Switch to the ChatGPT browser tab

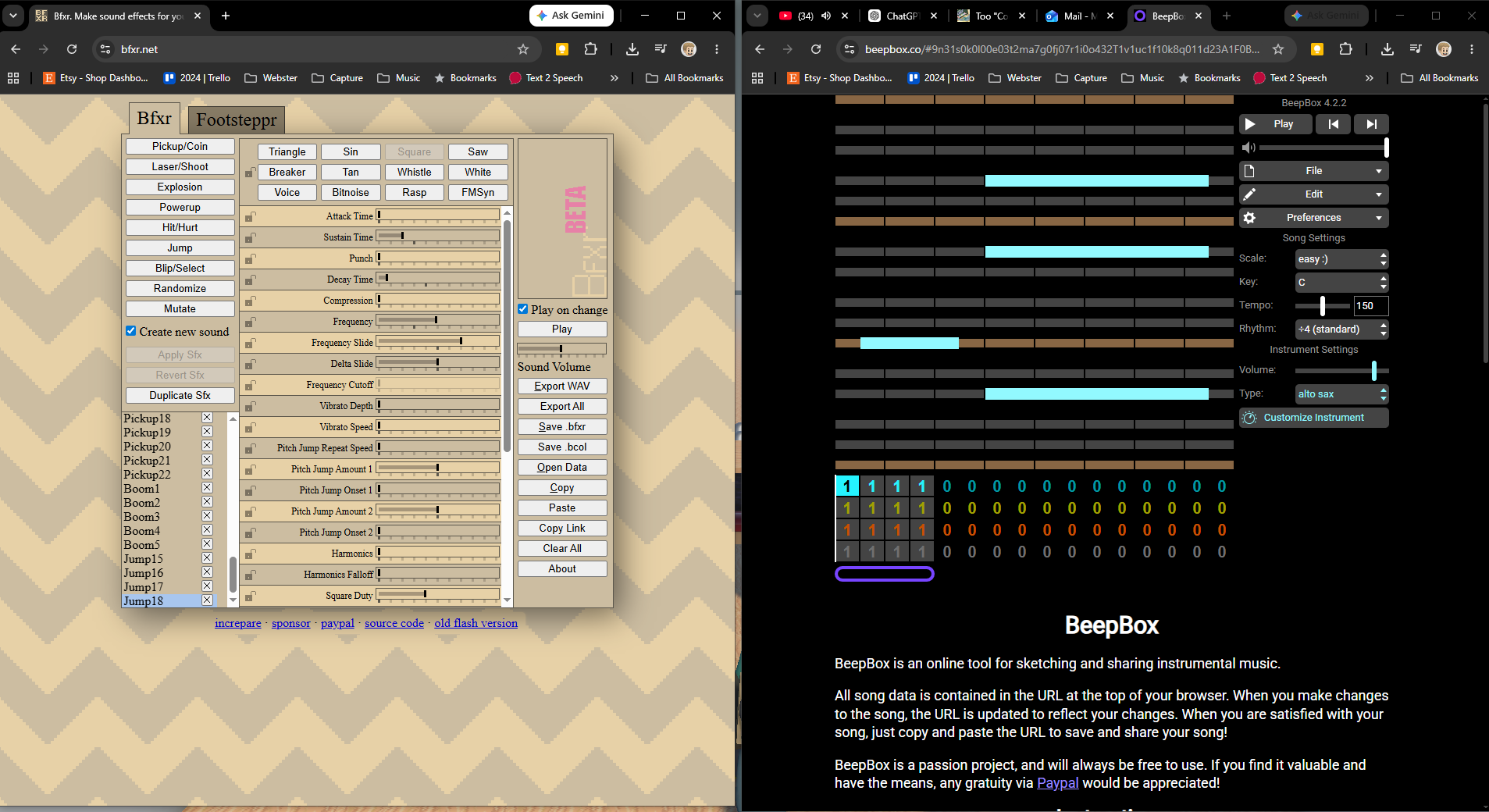click(x=902, y=16)
